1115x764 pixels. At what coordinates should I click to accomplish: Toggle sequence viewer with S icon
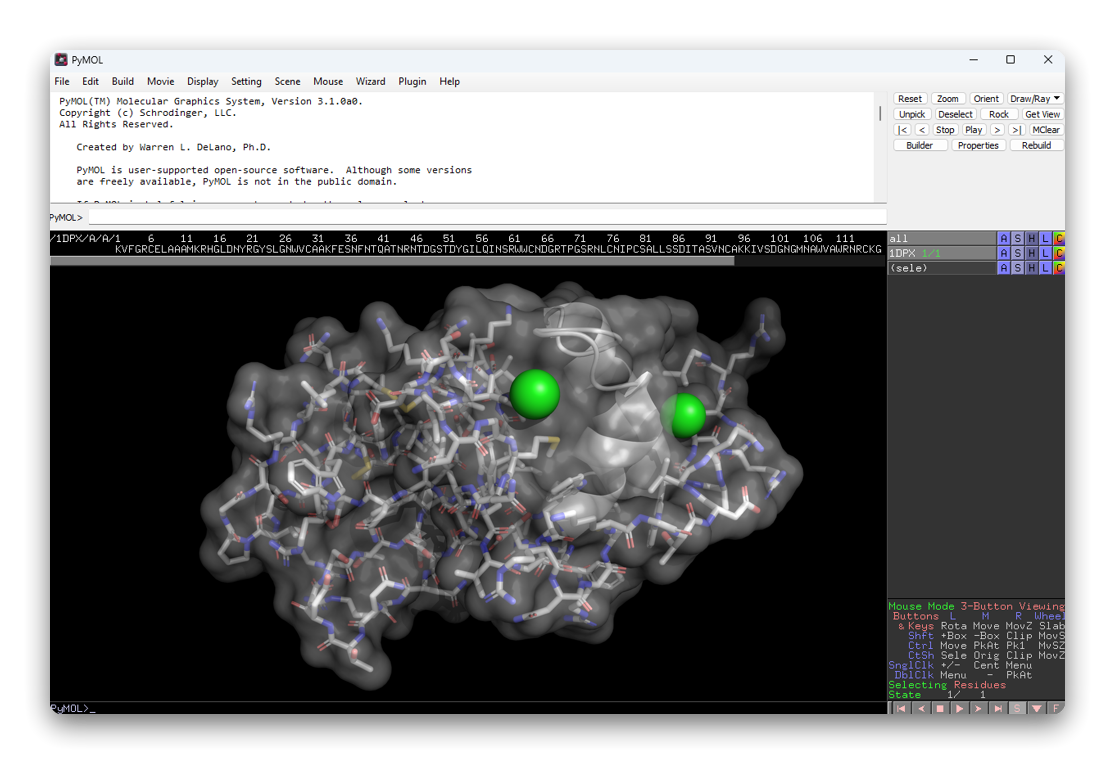1017,709
